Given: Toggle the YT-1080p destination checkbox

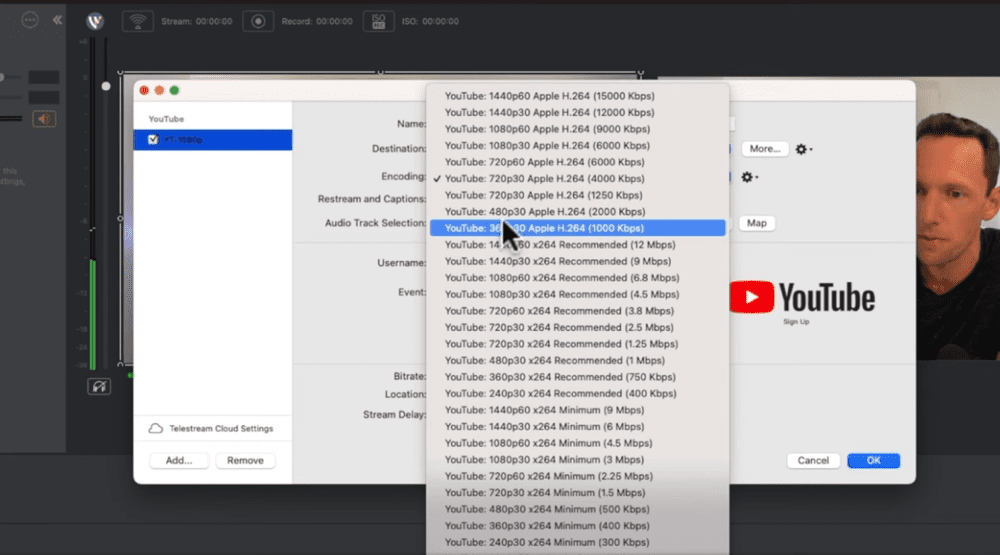Looking at the screenshot, I should (x=153, y=140).
